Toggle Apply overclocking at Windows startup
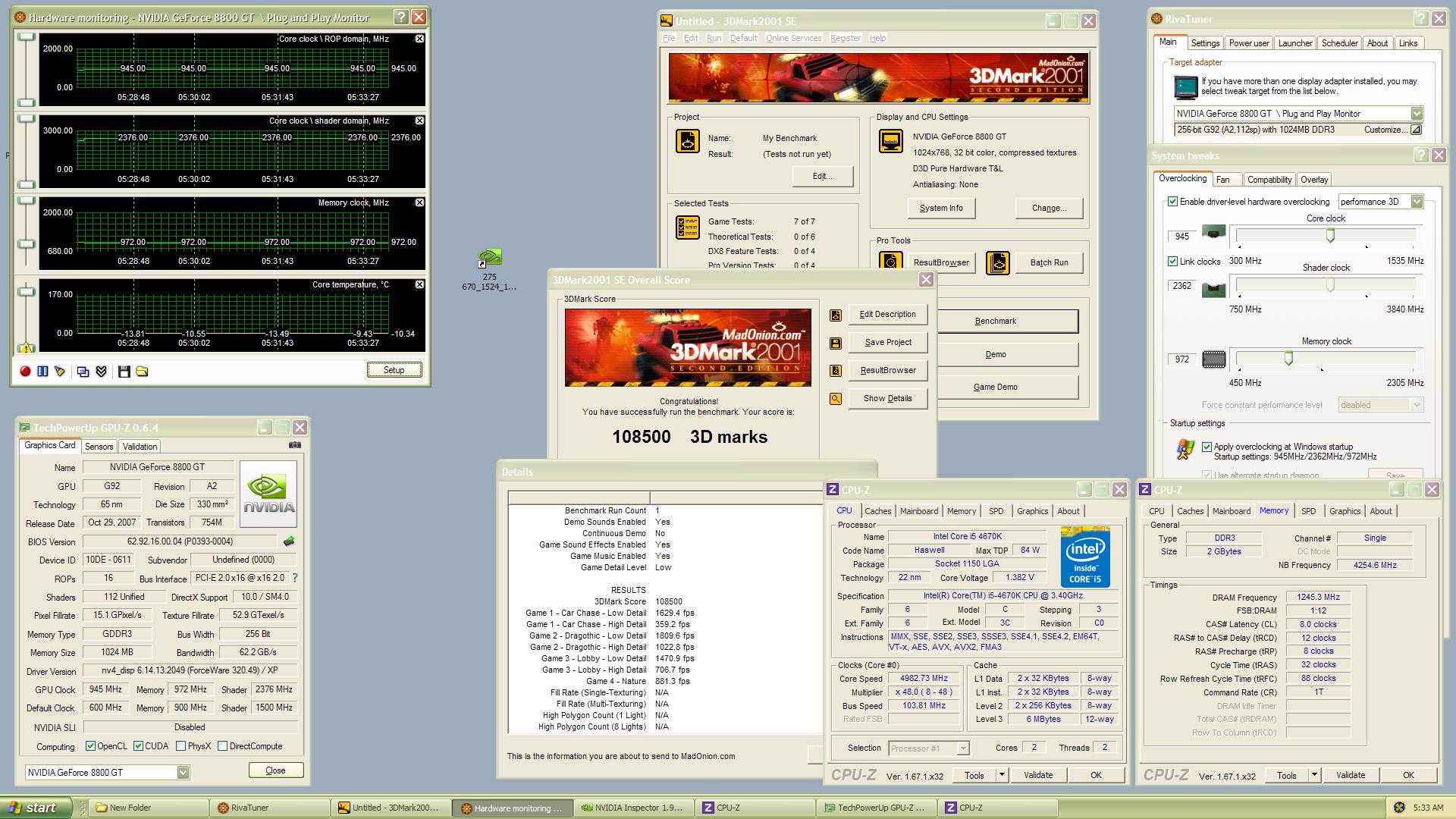Screen dimensions: 1456x819 (1207, 447)
